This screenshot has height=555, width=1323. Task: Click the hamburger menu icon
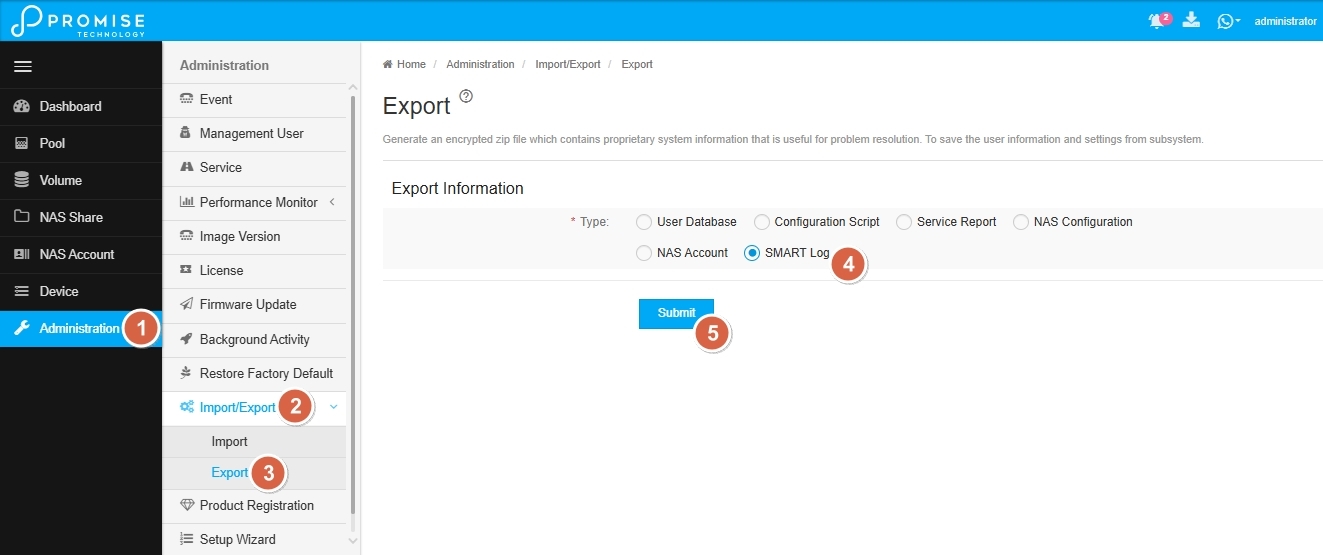point(23,67)
